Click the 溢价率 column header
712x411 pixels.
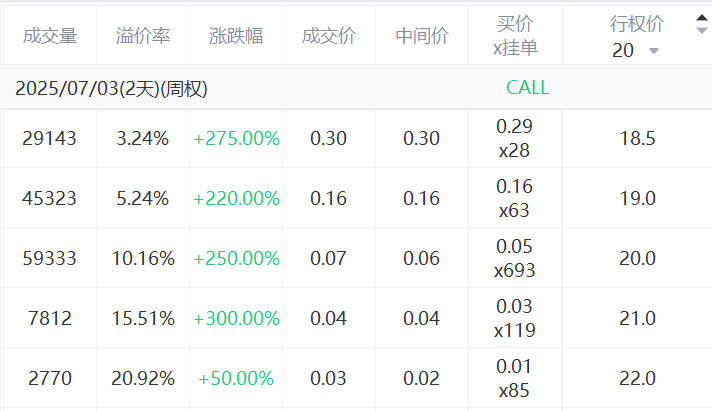[143, 35]
